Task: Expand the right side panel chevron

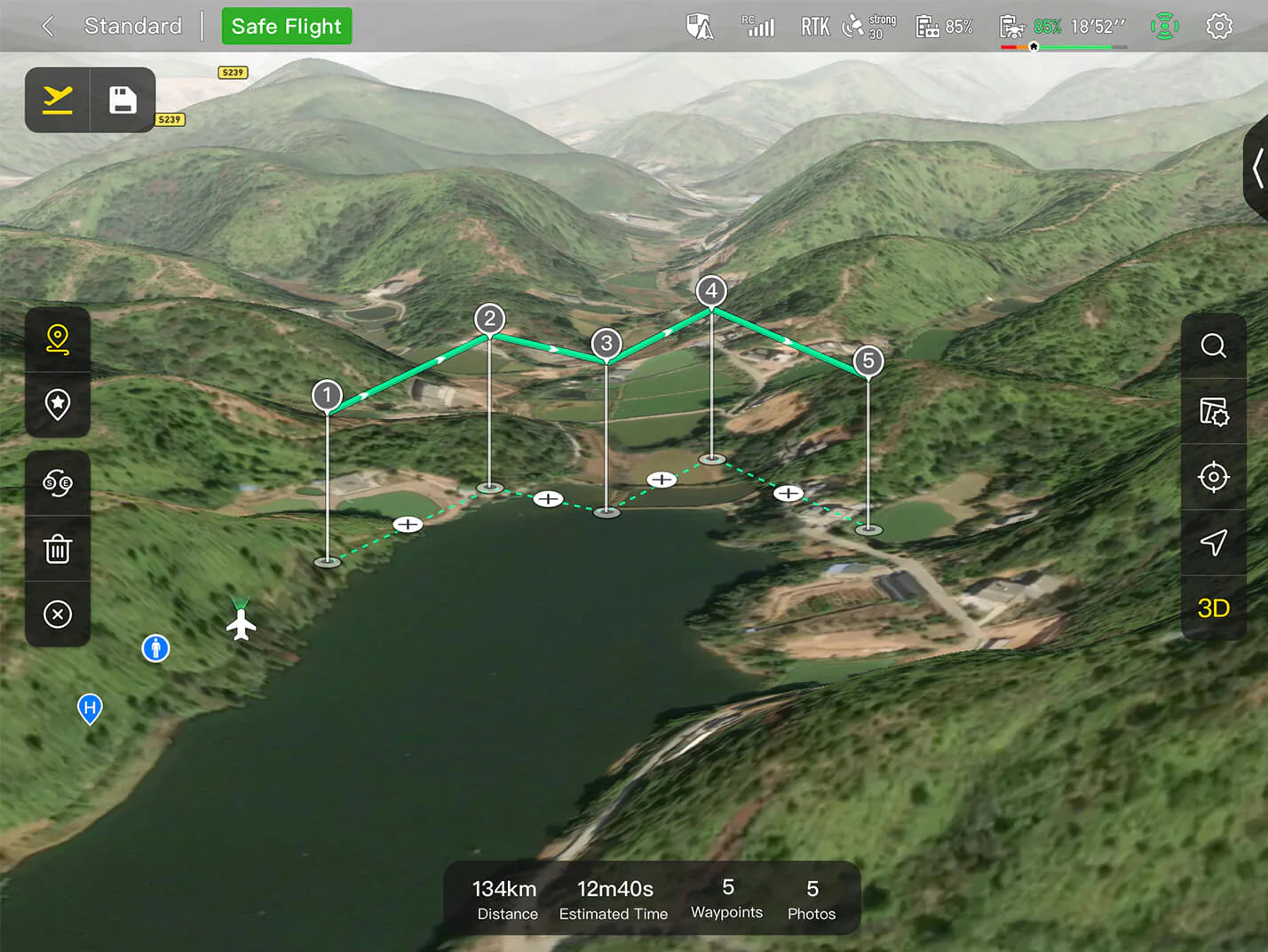Action: (1257, 169)
